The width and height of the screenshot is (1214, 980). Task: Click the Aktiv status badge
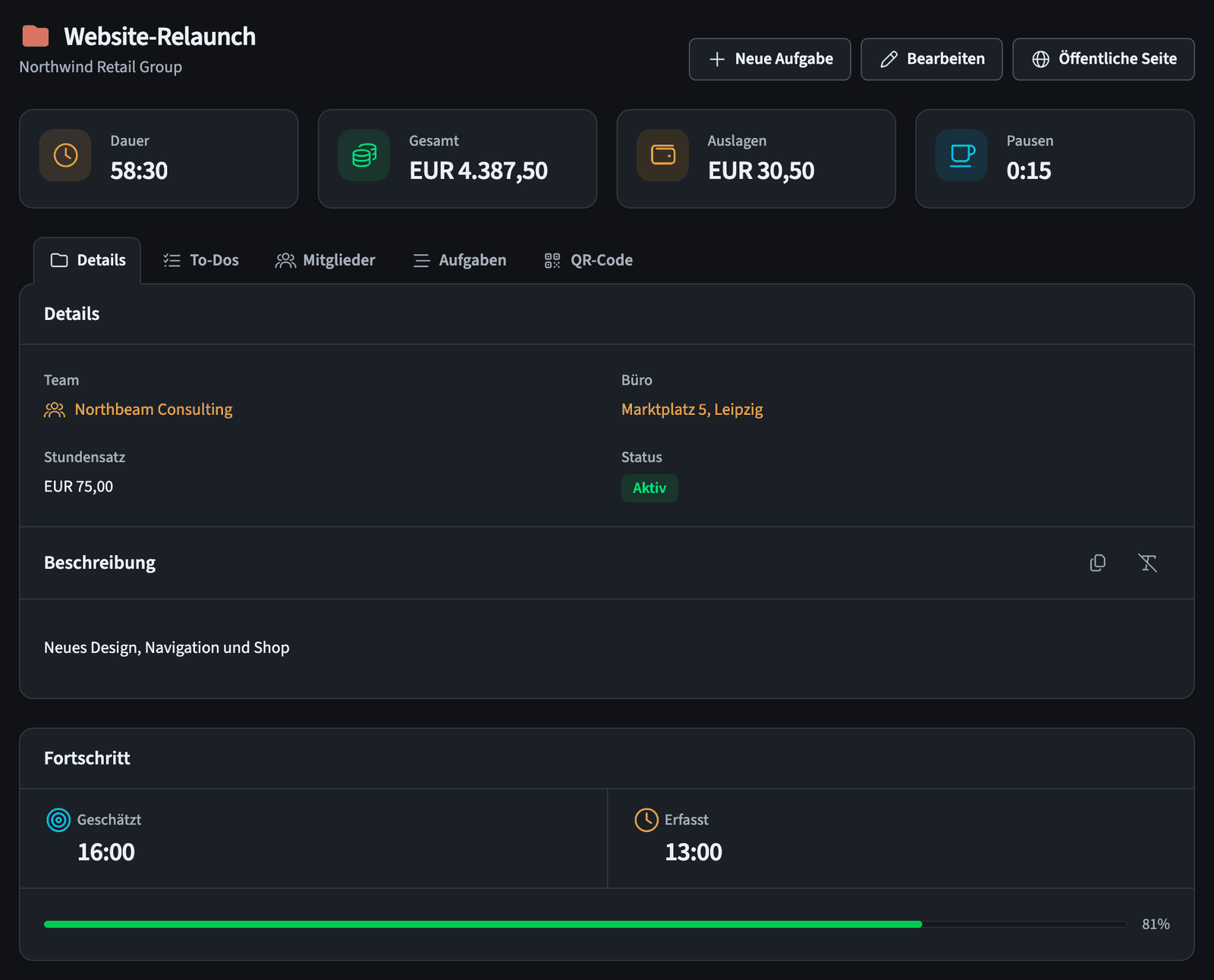649,488
